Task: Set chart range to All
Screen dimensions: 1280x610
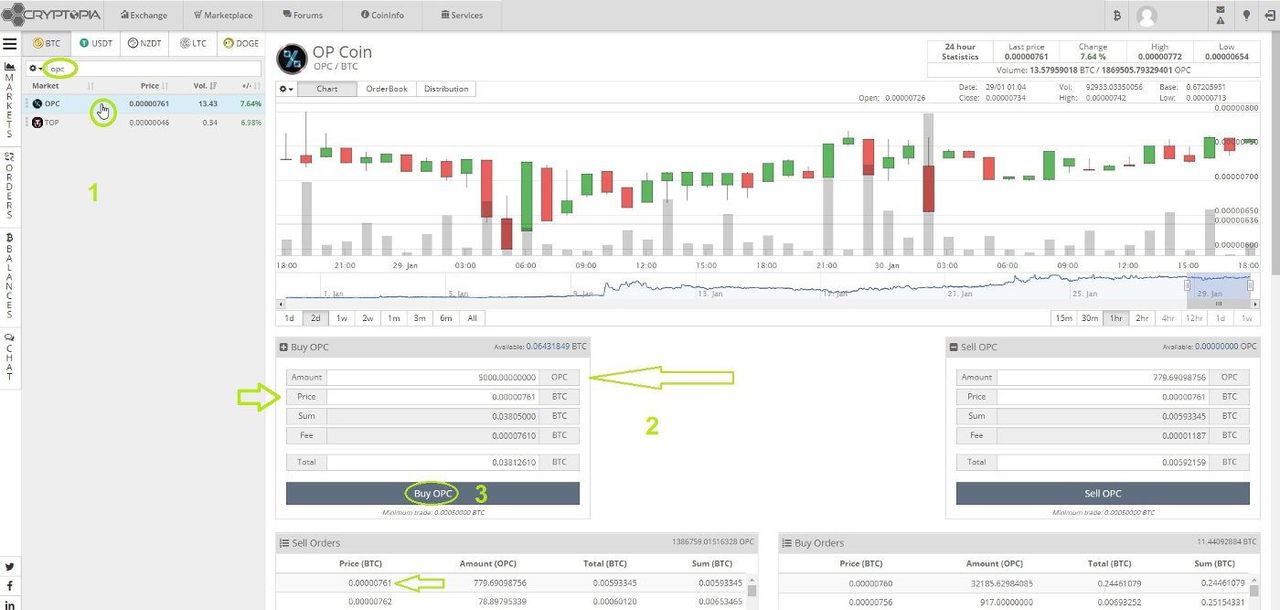Action: 472,318
